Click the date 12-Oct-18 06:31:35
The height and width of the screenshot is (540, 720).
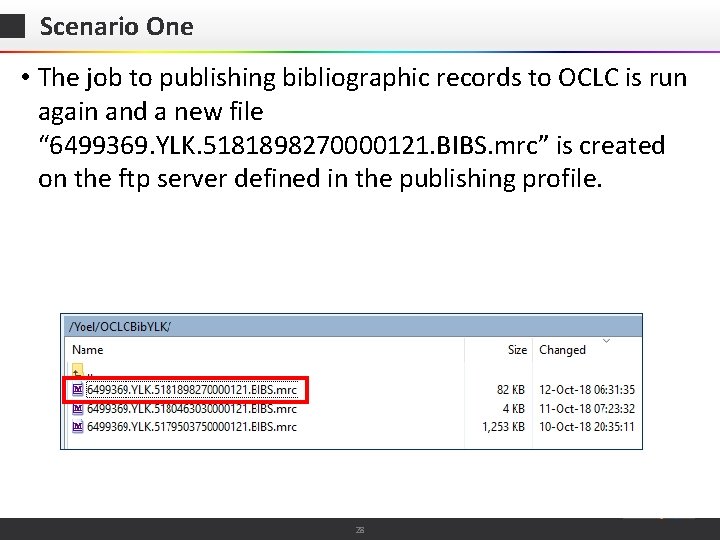tap(587, 390)
